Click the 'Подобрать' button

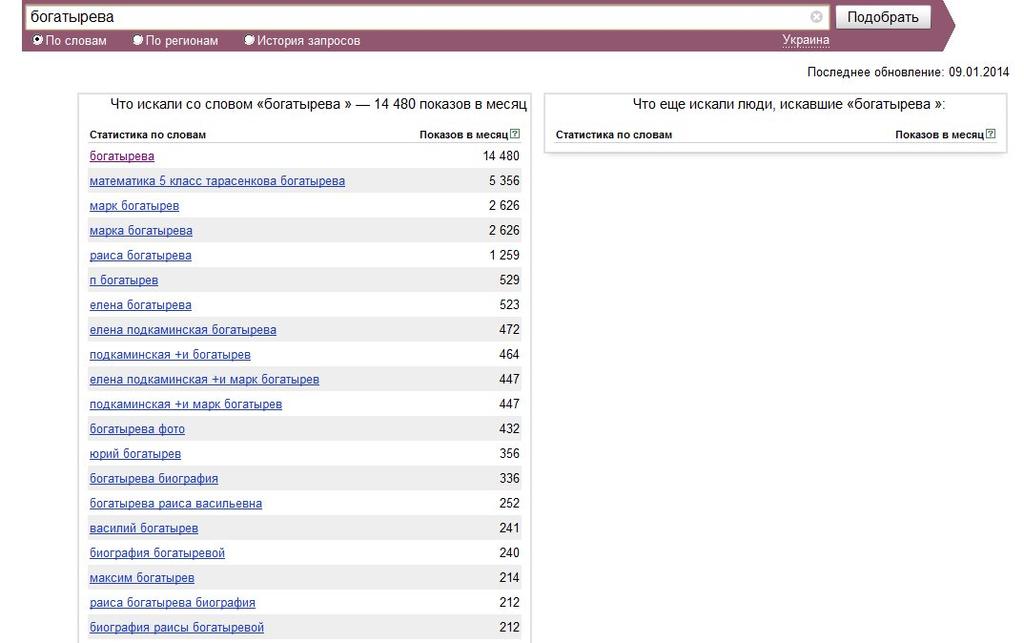883,17
